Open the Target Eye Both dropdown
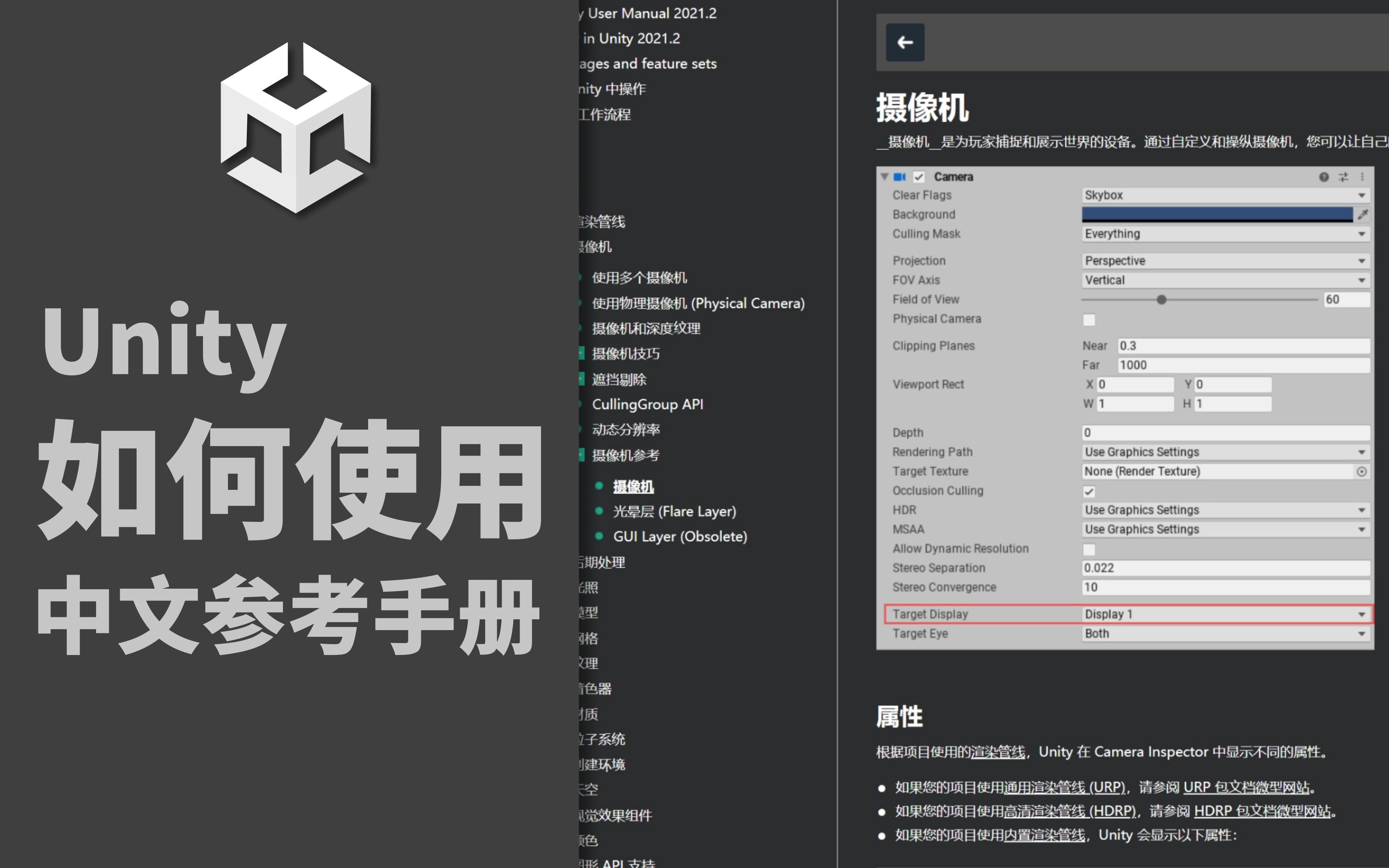 click(1225, 634)
